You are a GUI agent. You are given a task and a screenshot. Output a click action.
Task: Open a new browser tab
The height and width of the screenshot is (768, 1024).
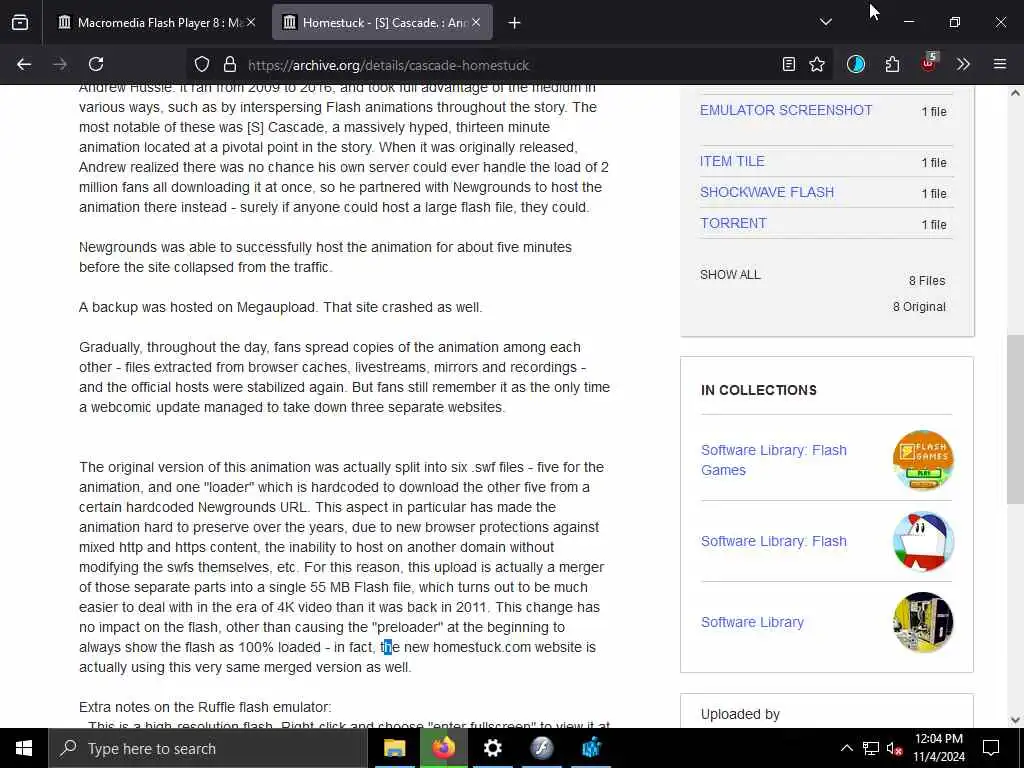click(x=514, y=23)
